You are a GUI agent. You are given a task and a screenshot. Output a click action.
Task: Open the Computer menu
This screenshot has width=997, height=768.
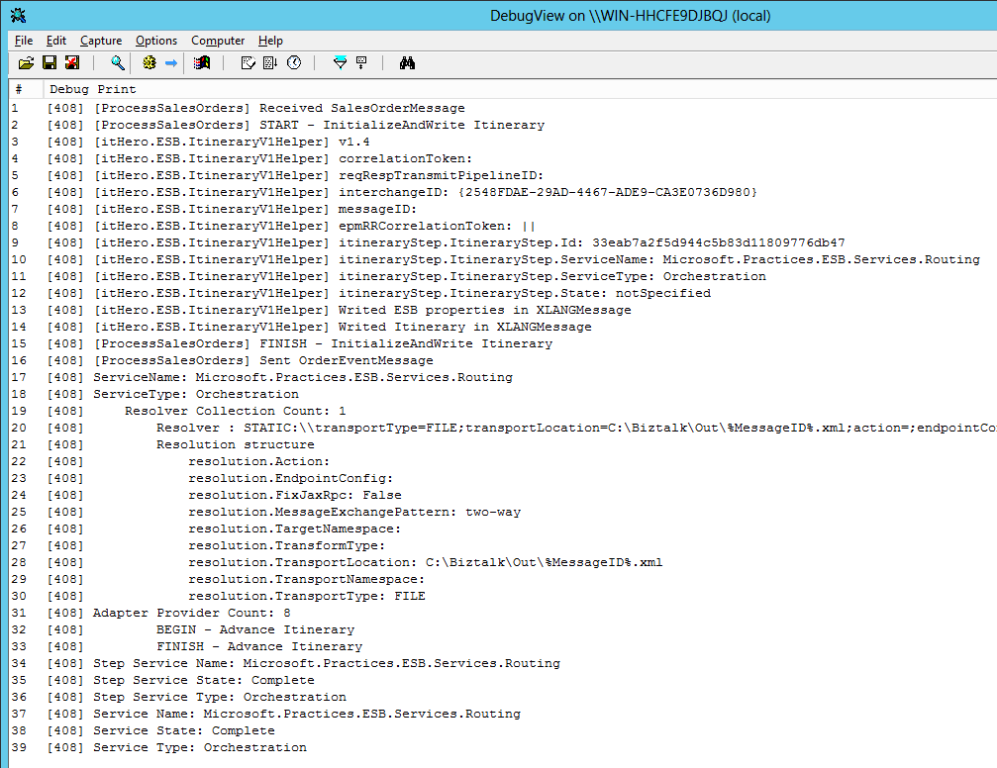(x=217, y=41)
